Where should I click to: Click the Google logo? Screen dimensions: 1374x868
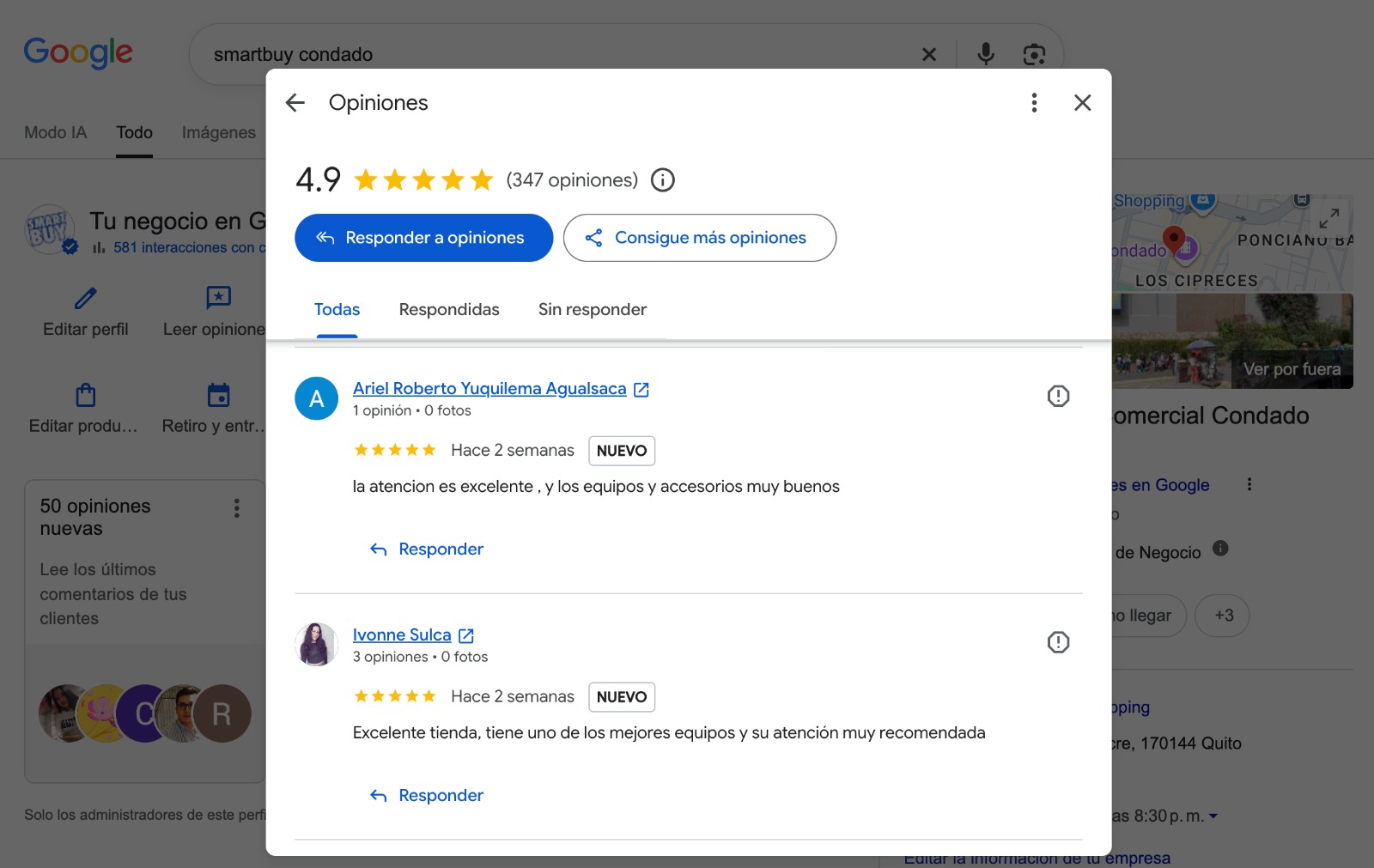point(78,53)
